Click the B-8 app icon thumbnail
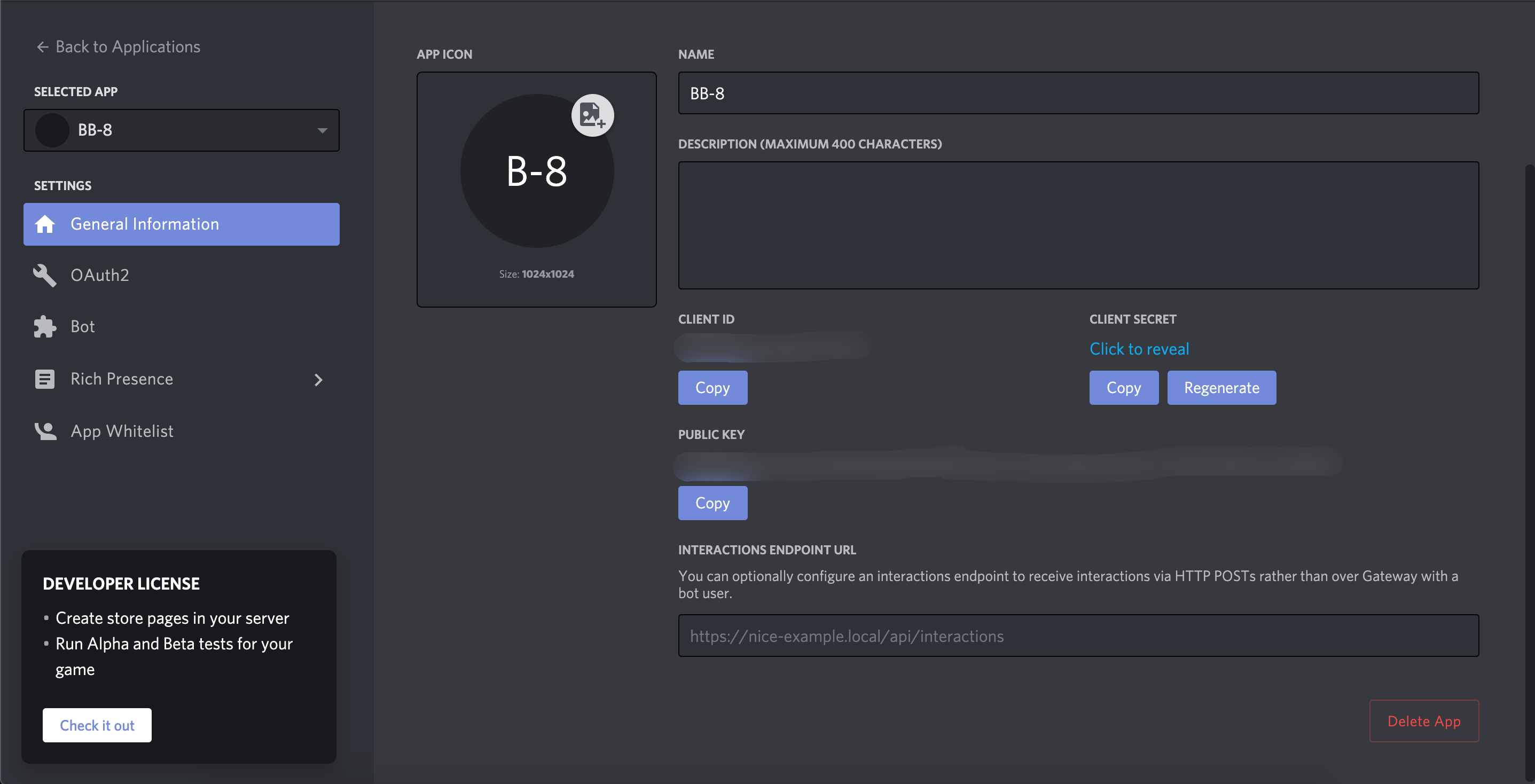The height and width of the screenshot is (784, 1535). (537, 171)
